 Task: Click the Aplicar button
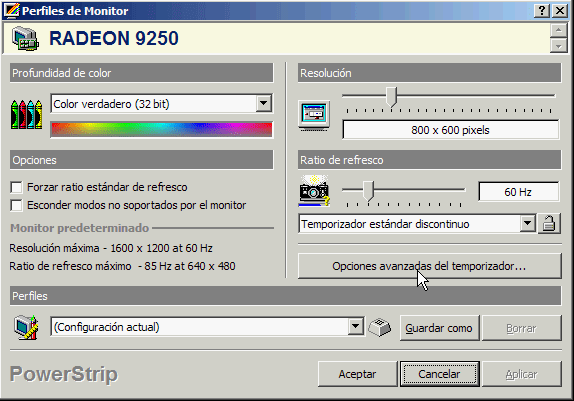pyautogui.click(x=521, y=374)
